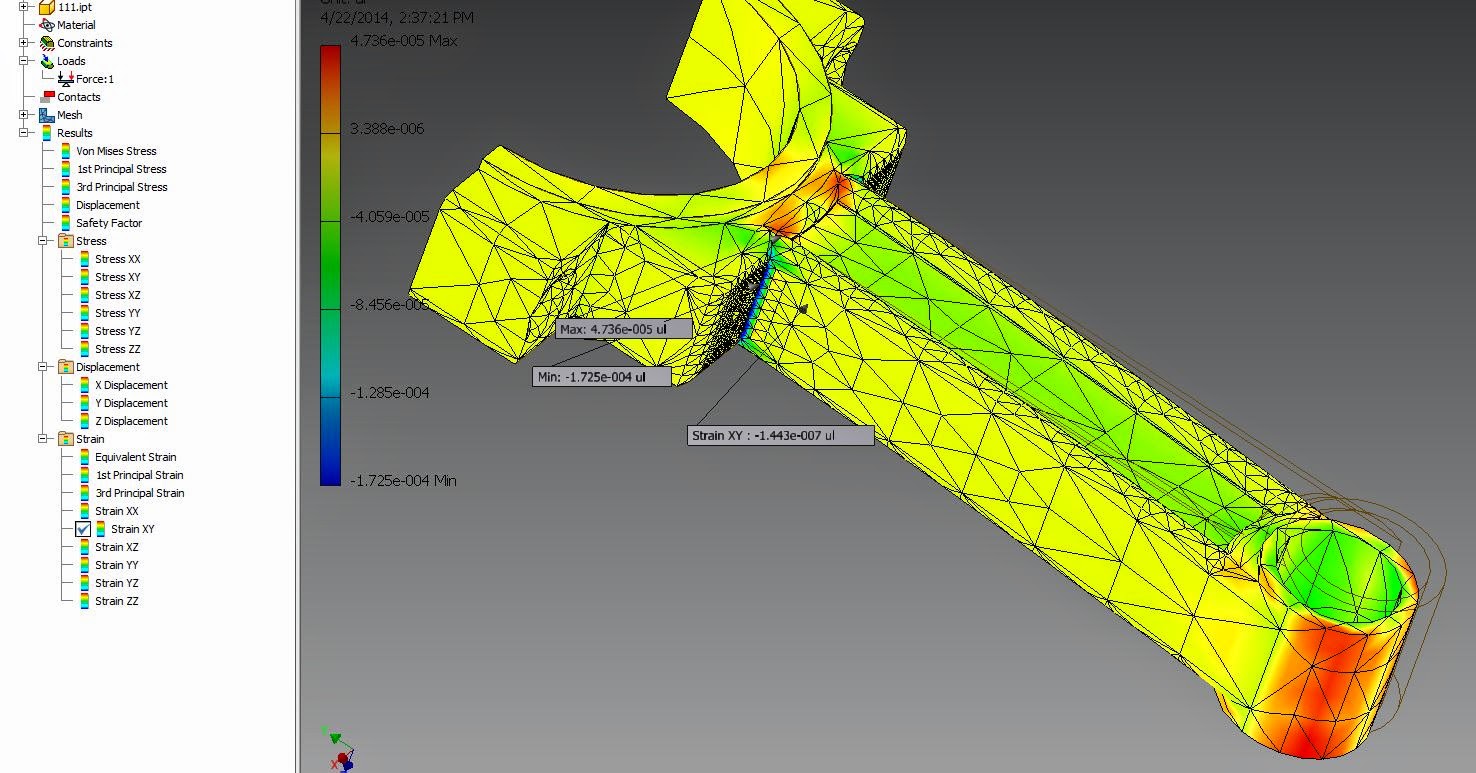Click the Stress YZ icon
This screenshot has height=773, width=1476.
pos(85,331)
